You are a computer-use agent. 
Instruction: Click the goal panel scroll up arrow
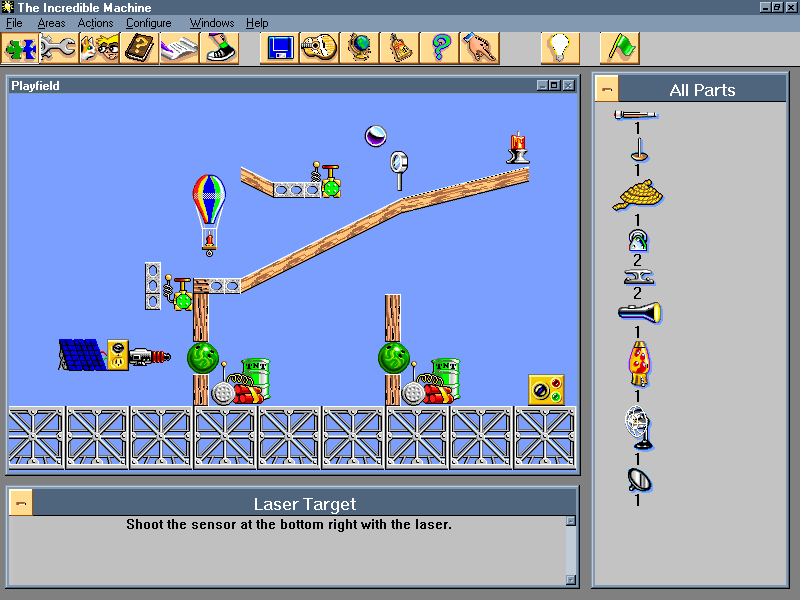click(571, 521)
